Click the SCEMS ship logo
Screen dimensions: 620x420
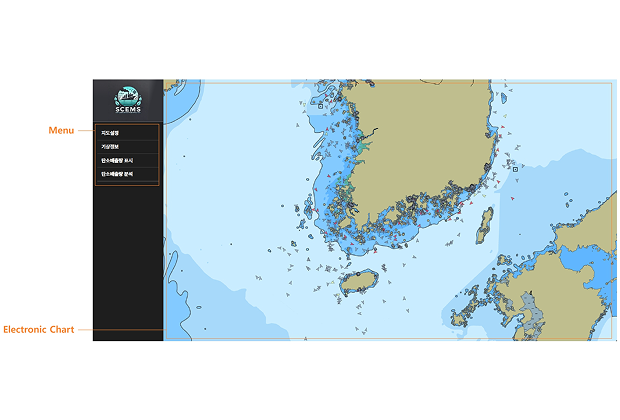point(128,98)
